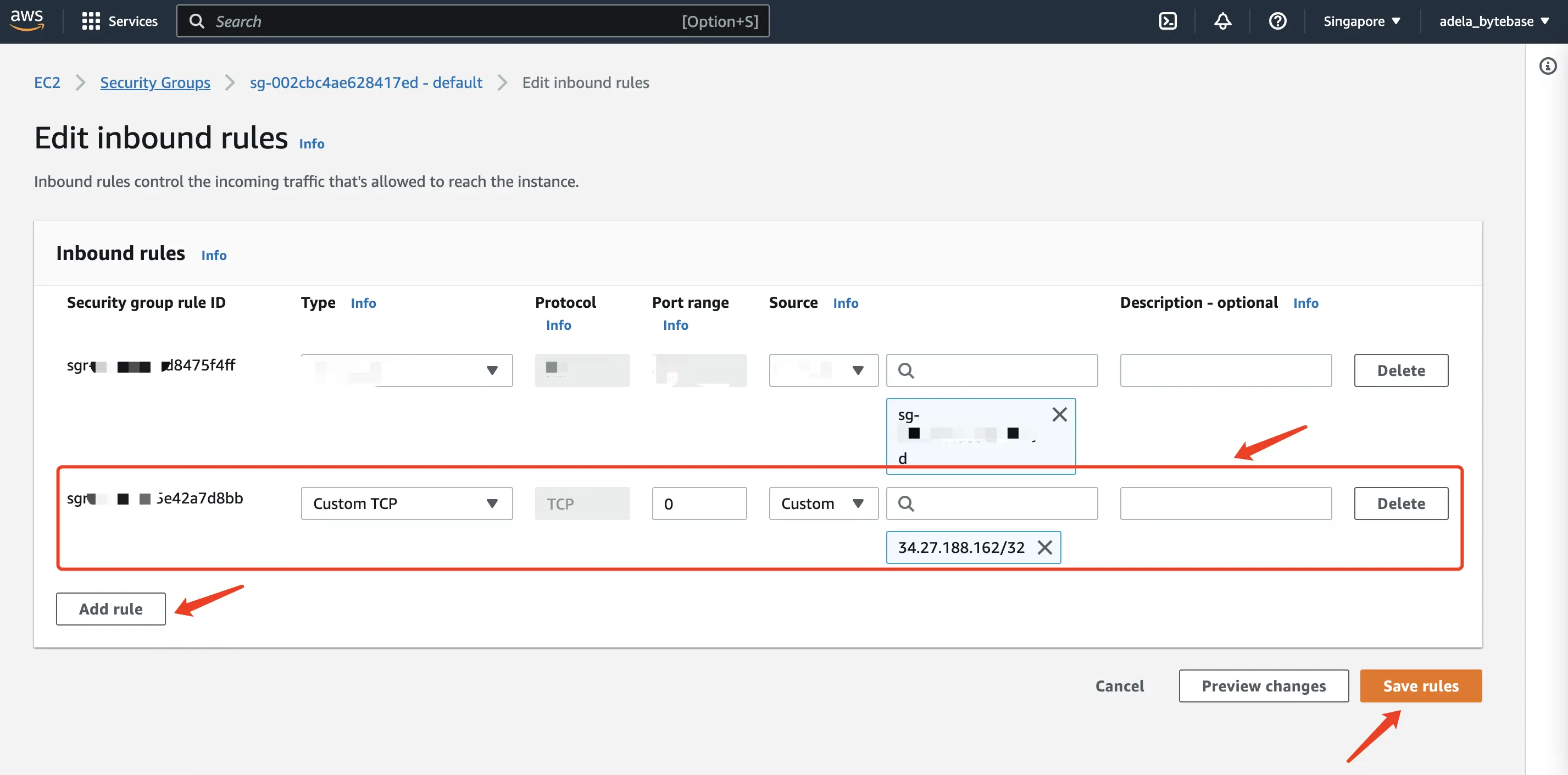Open sg-002cbc4ae628417ed - default breadcrumb
This screenshot has width=1568, height=775.
pyautogui.click(x=366, y=82)
